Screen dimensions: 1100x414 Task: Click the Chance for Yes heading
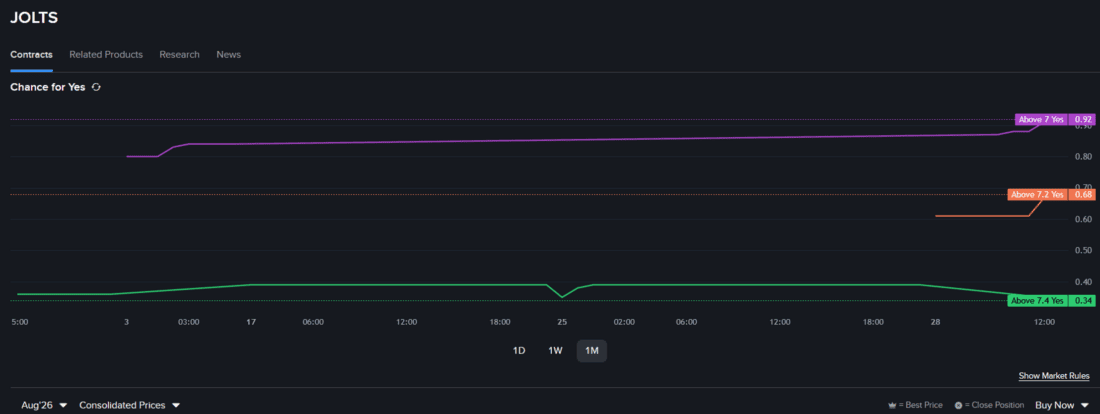(48, 87)
